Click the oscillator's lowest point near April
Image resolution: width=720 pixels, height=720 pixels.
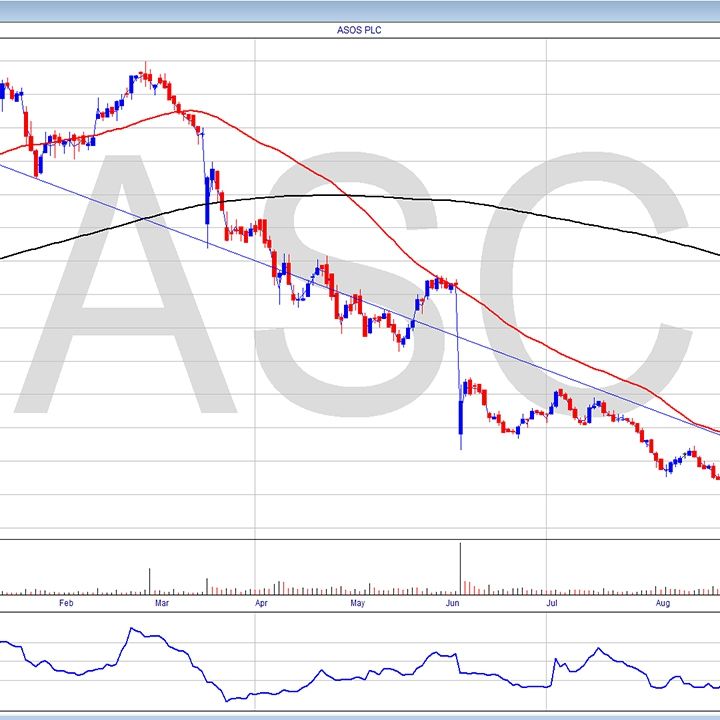[229, 699]
